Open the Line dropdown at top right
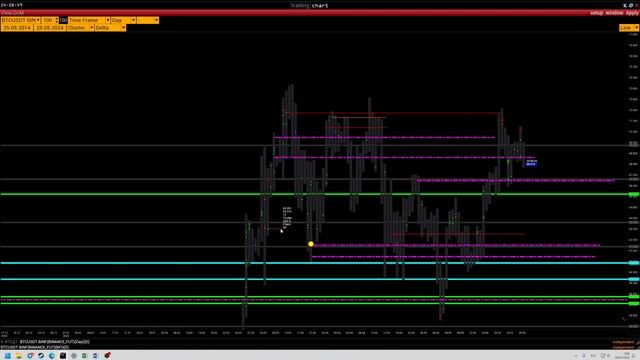The height and width of the screenshot is (360, 640). coord(629,28)
